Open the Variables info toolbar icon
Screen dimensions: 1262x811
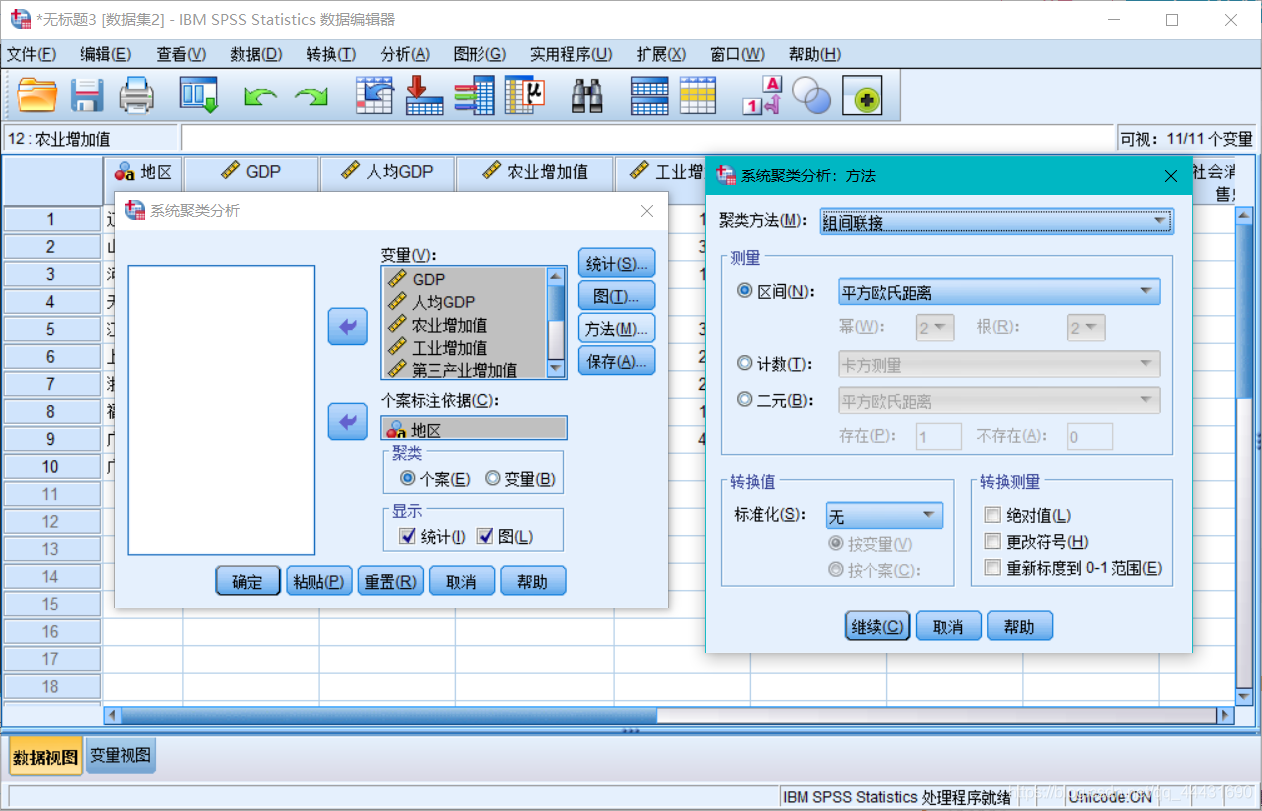coord(474,95)
